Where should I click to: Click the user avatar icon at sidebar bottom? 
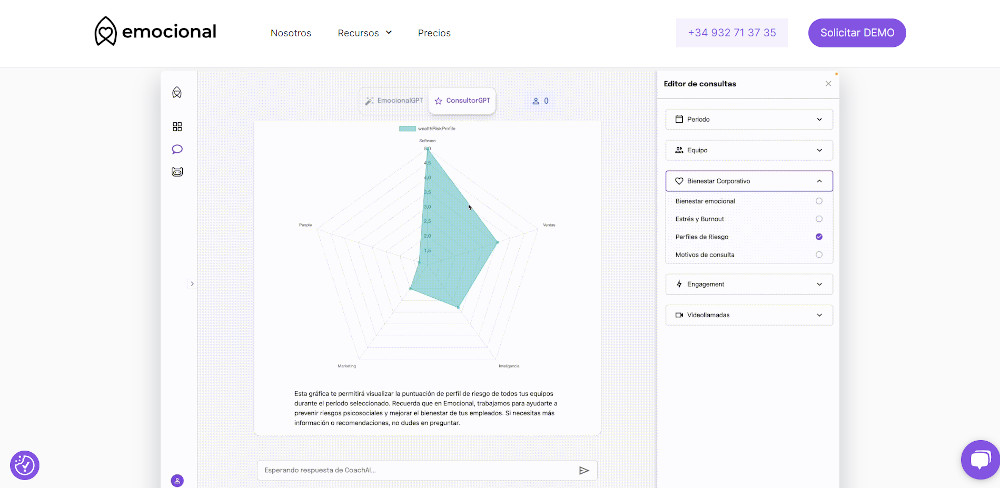tap(177, 480)
